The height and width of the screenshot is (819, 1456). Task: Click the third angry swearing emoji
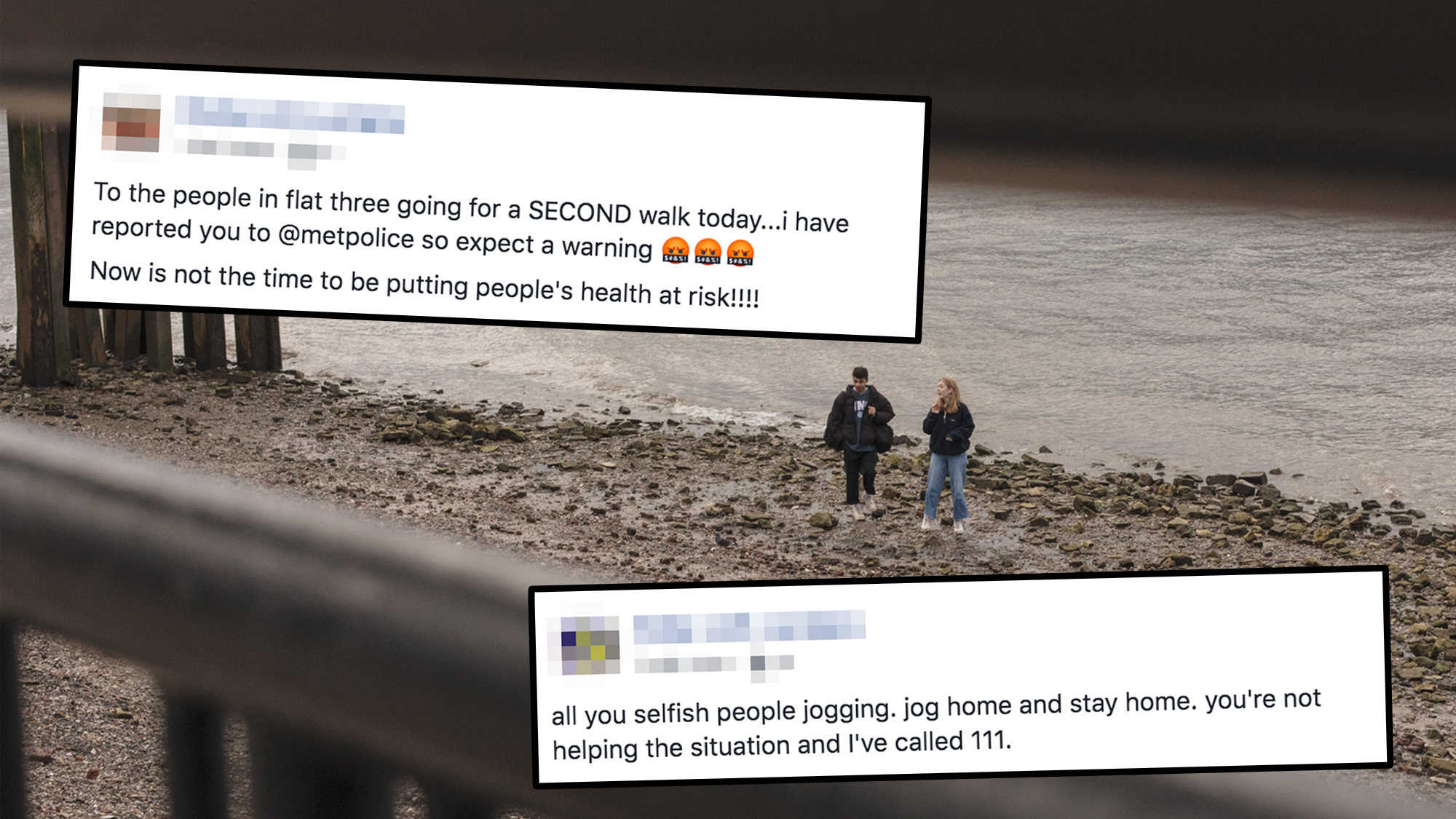(740, 253)
